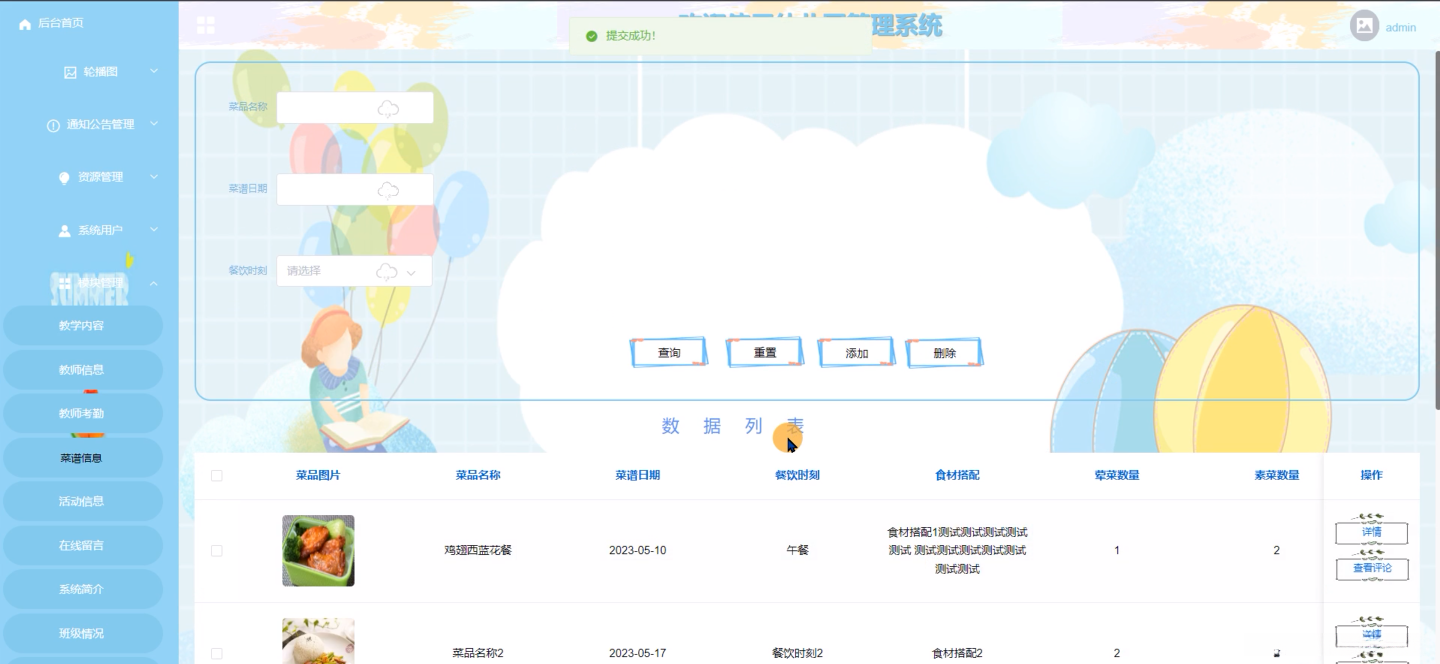Image resolution: width=1440 pixels, height=664 pixels.
Task: Expand the 系统用户 chevron
Action: click(154, 230)
